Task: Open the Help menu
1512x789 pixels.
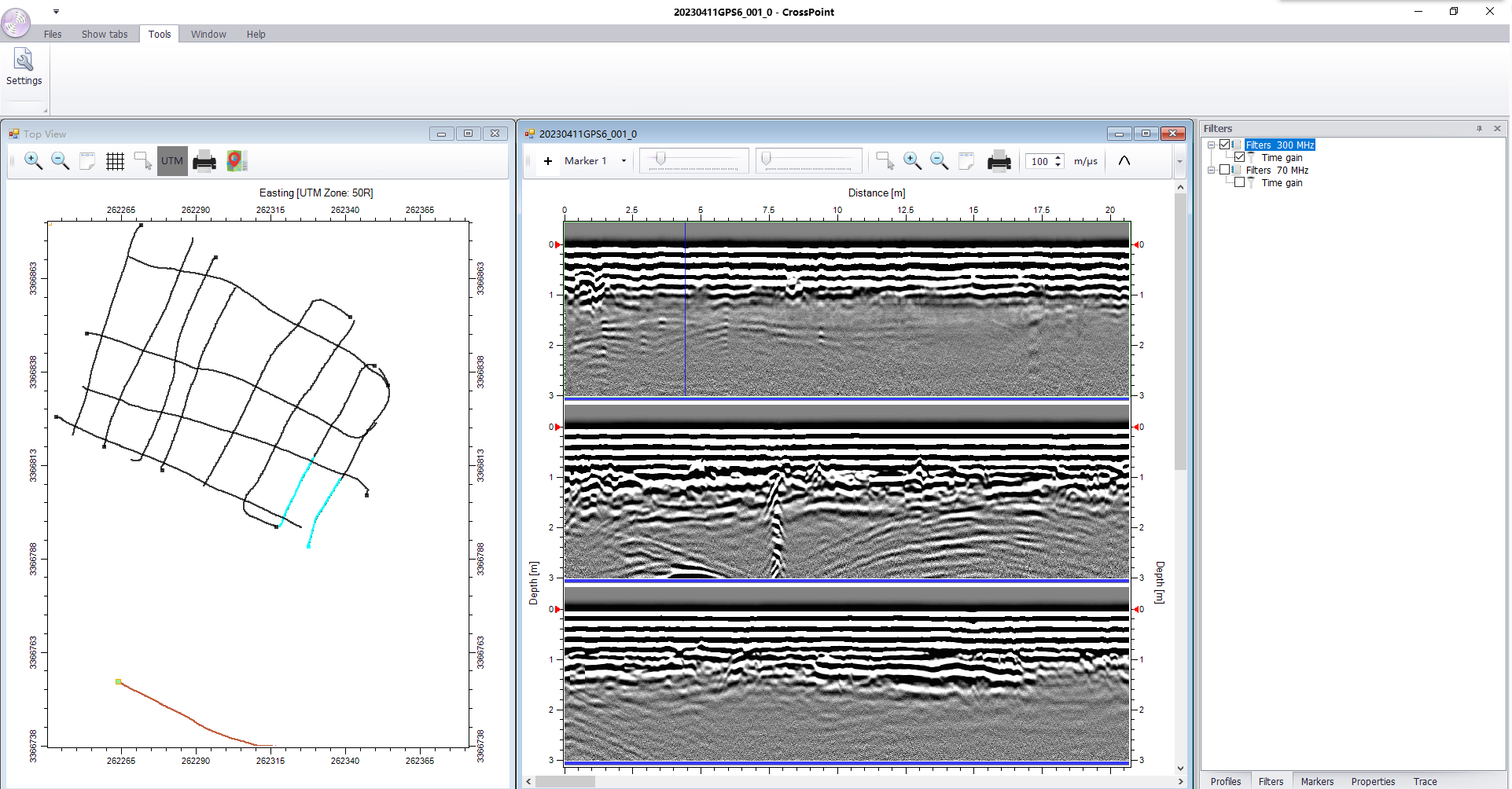Action: [256, 34]
